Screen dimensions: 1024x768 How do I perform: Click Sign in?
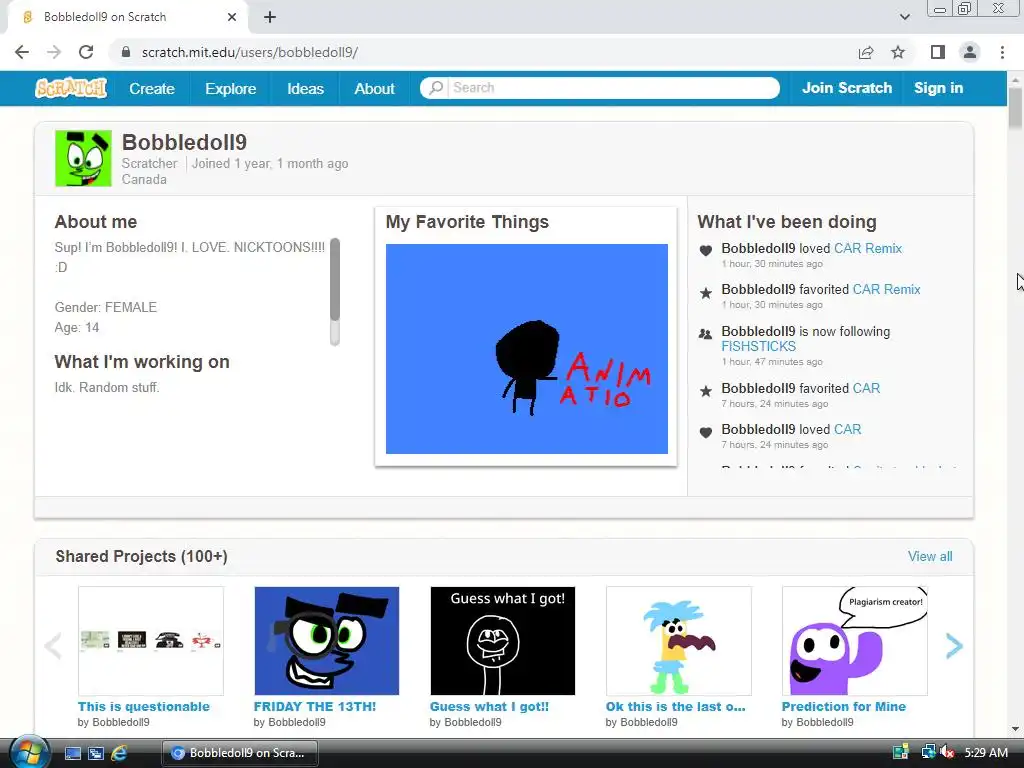(938, 88)
